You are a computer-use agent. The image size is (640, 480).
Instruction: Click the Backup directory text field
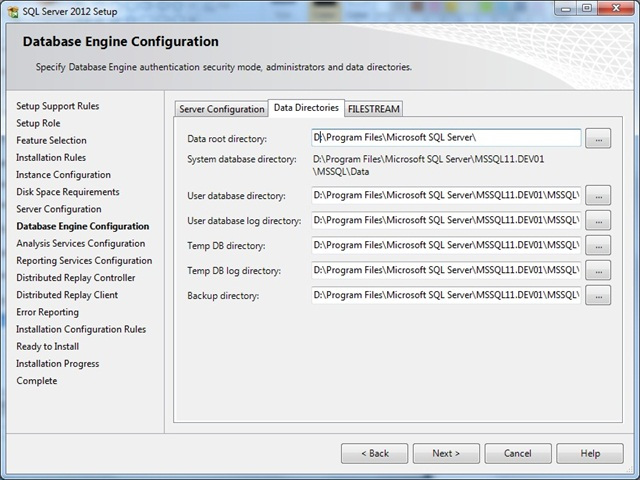point(446,295)
